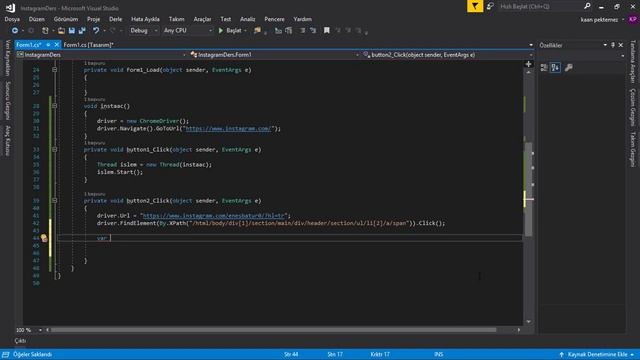Open the Görünüm menu
Screen dimensions: 640x360
click(66, 19)
